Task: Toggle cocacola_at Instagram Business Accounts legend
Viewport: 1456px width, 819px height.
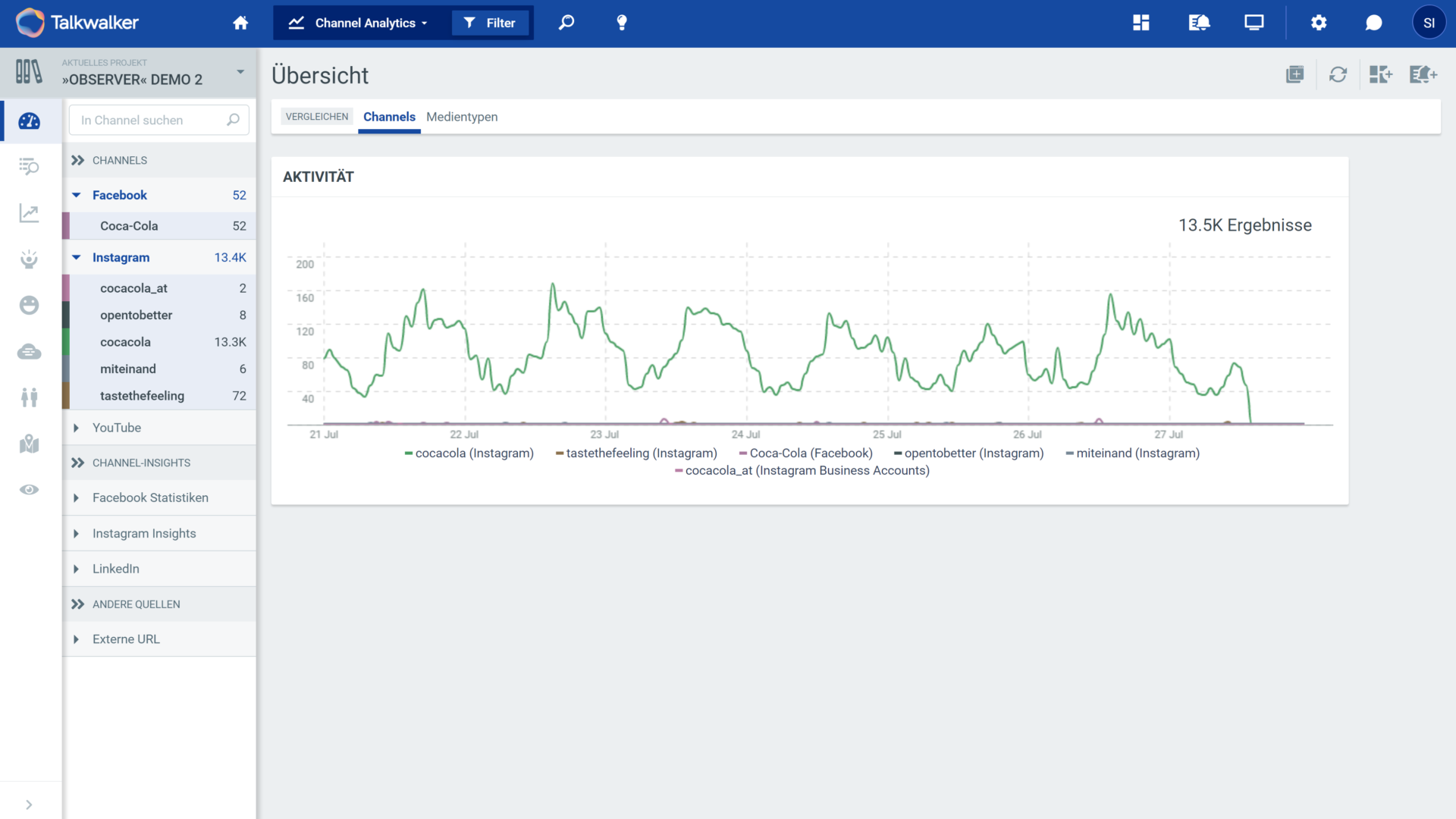Action: pos(802,471)
